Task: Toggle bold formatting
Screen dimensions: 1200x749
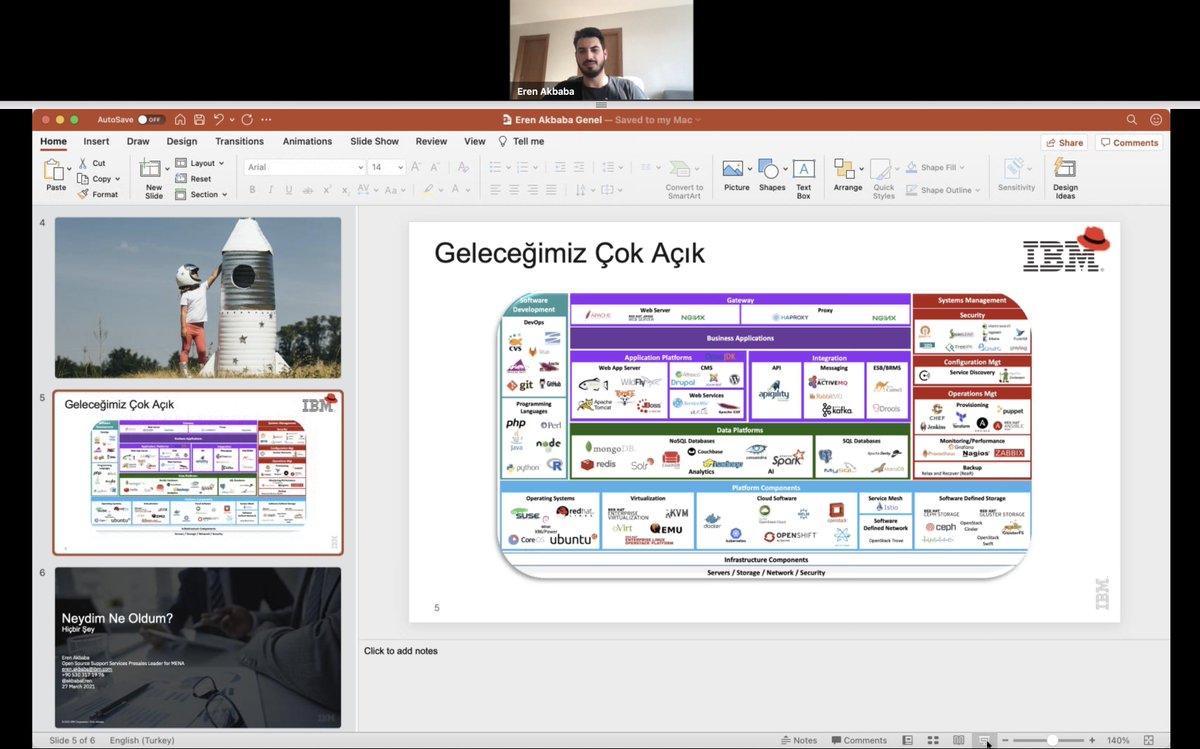Action: tap(252, 190)
